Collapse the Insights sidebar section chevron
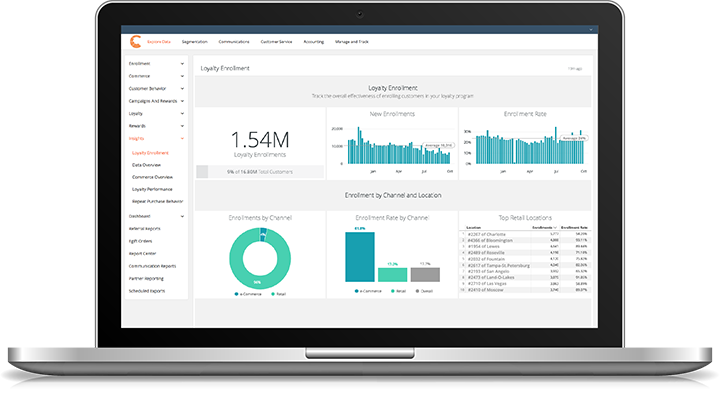720x402 pixels. tap(182, 139)
